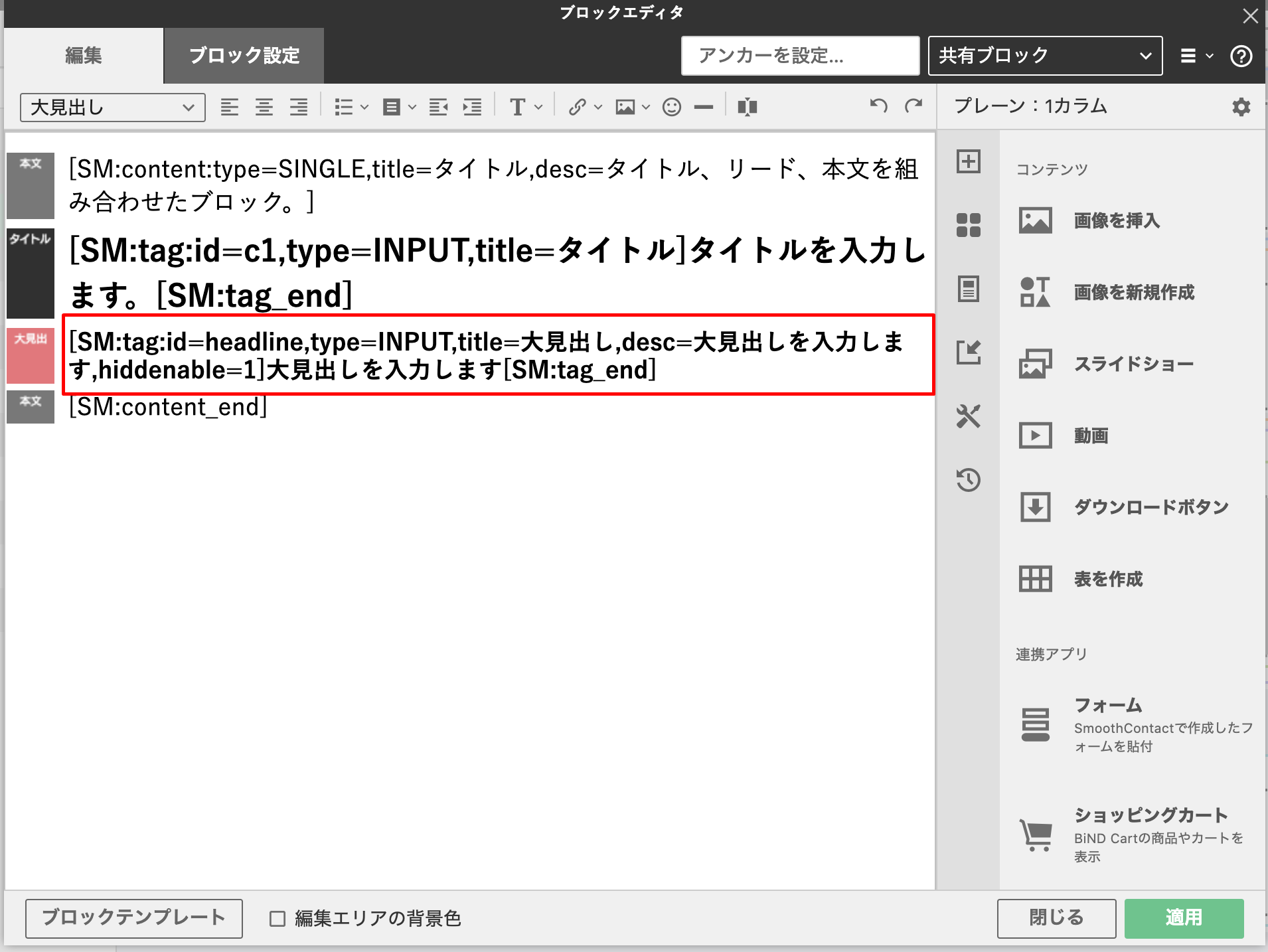The width and height of the screenshot is (1268, 952).
Task: Expand the image options dropdown arrow
Action: [645, 107]
